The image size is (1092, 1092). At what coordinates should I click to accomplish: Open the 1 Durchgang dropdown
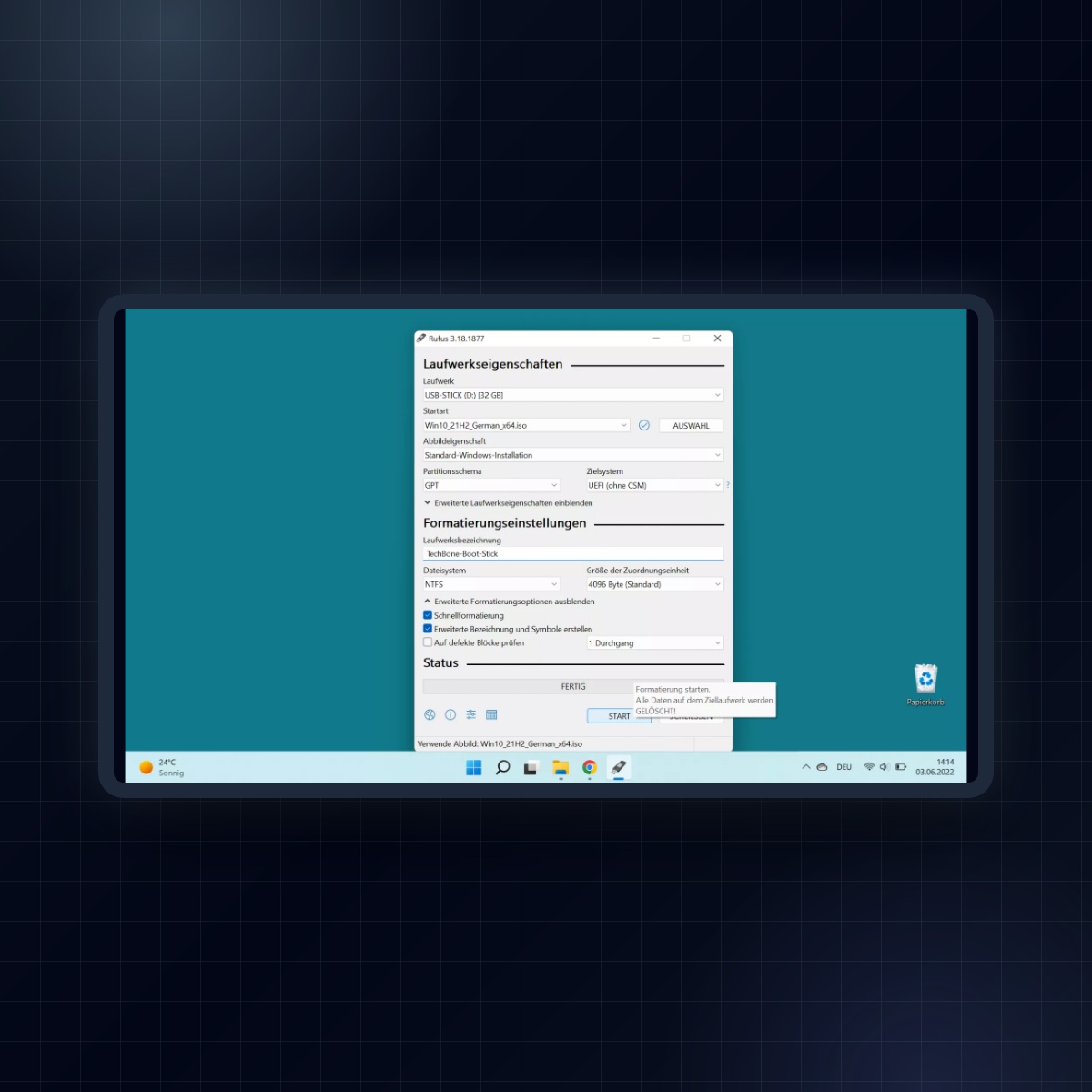tap(655, 643)
